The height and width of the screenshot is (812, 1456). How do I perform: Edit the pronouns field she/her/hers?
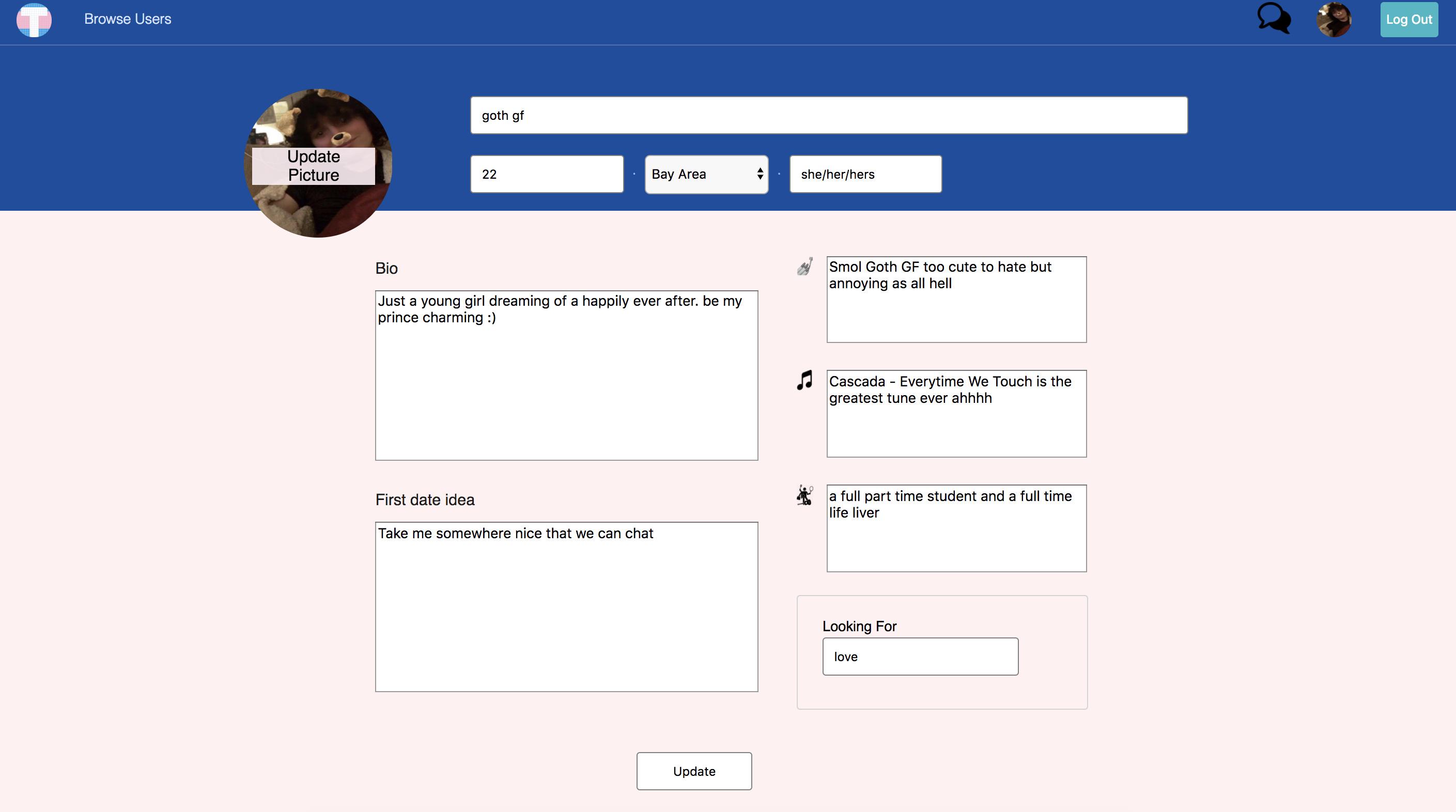pyautogui.click(x=865, y=174)
